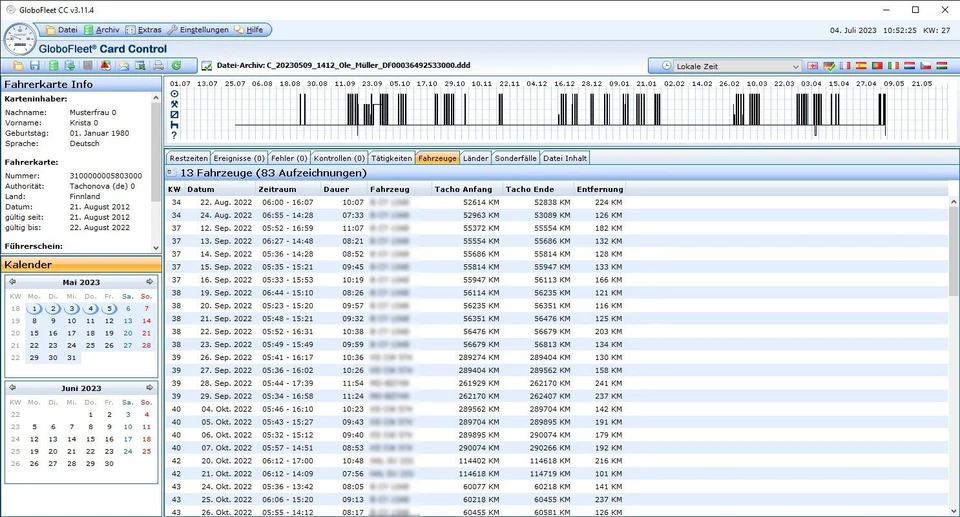
Task: Click the printer icon in toolbar
Action: 158,66
